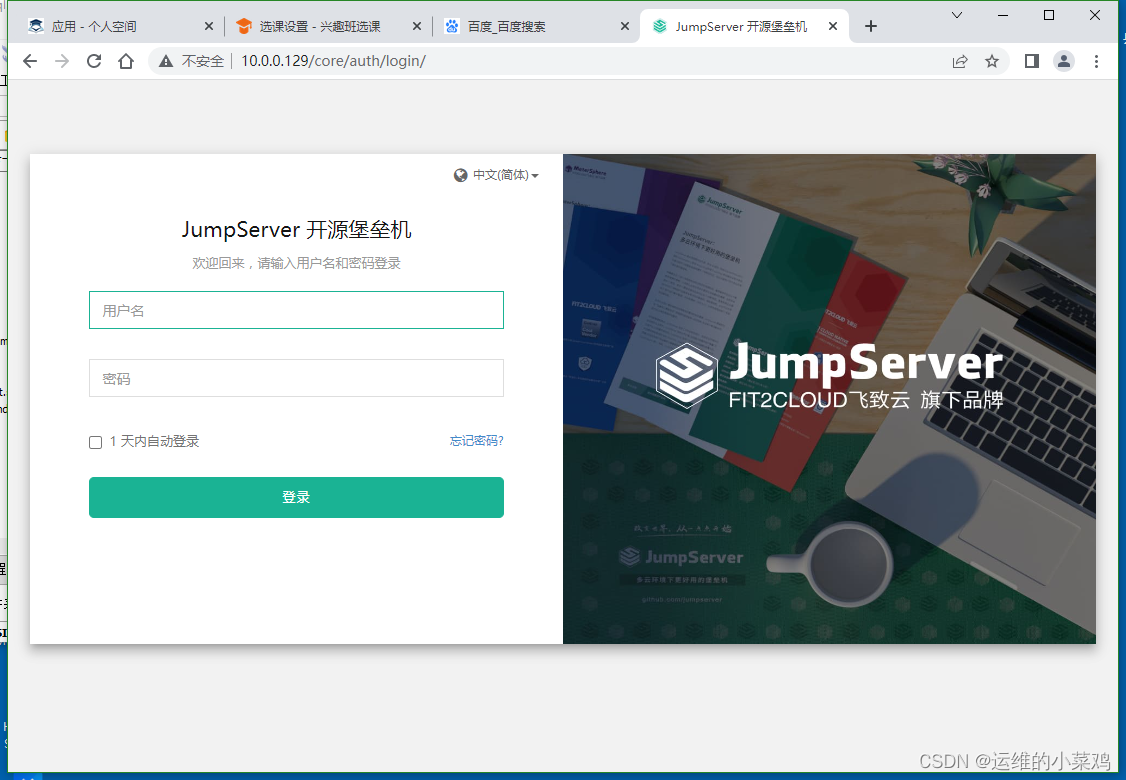The height and width of the screenshot is (780, 1126).
Task: Open the Chrome side panel icon
Action: pyautogui.click(x=1031, y=61)
